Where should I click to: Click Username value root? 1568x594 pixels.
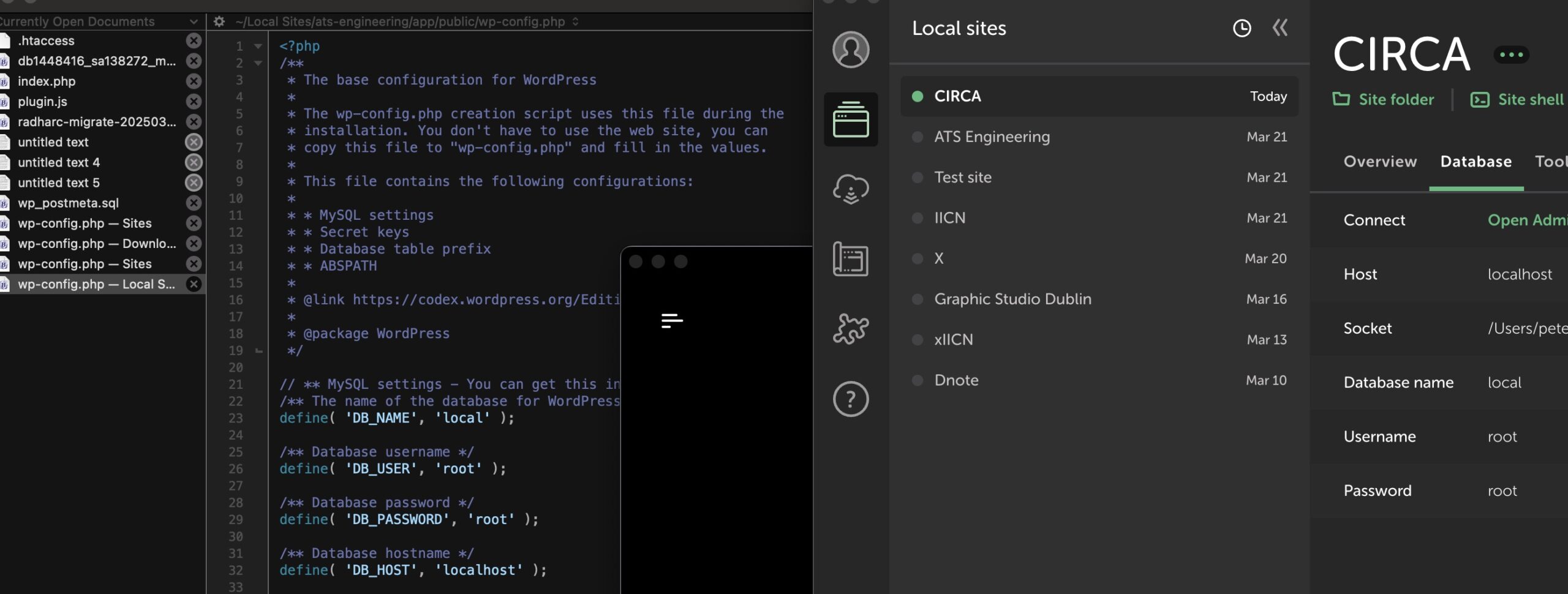1502,437
